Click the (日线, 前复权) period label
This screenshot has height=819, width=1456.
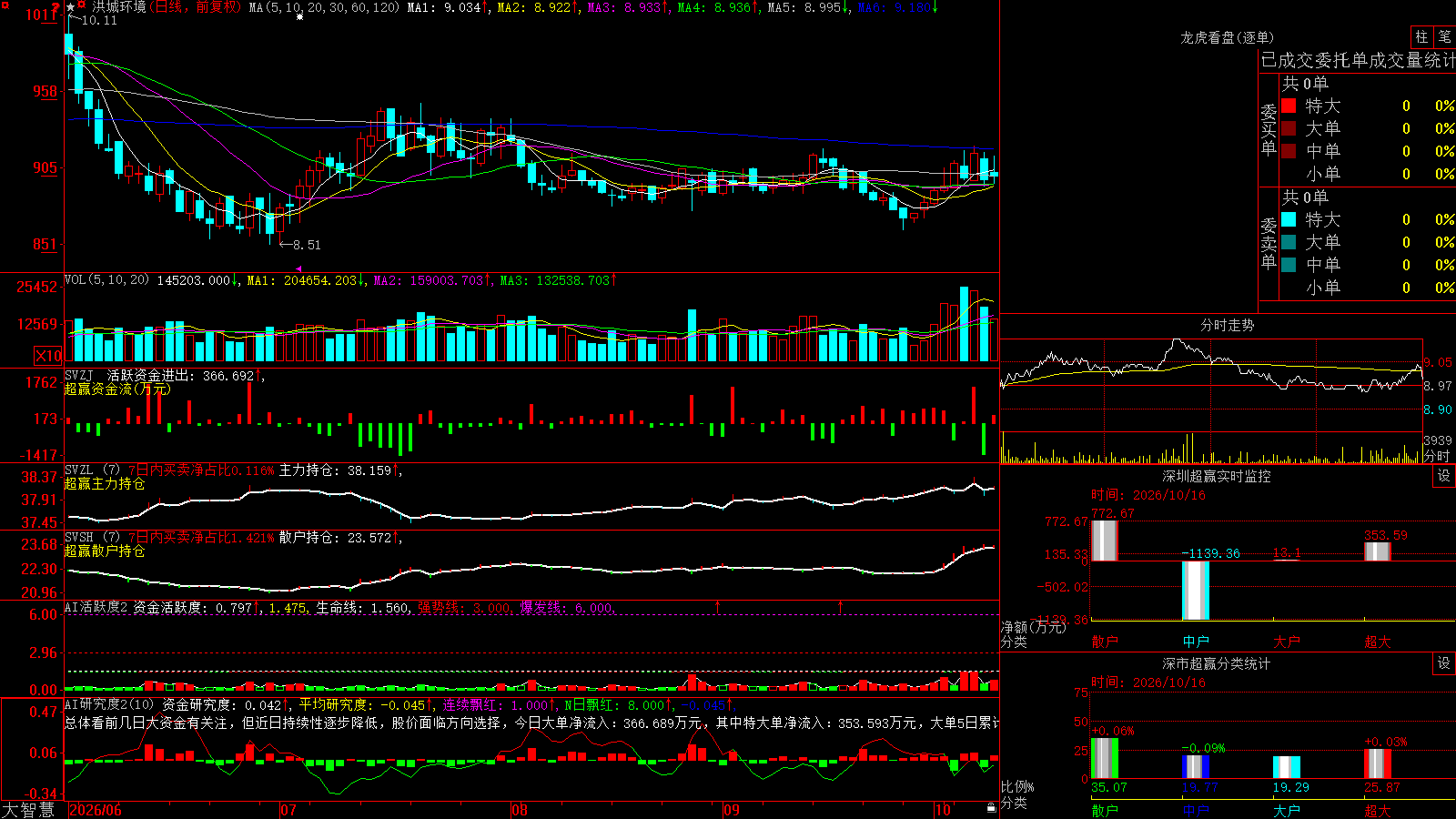click(x=195, y=7)
